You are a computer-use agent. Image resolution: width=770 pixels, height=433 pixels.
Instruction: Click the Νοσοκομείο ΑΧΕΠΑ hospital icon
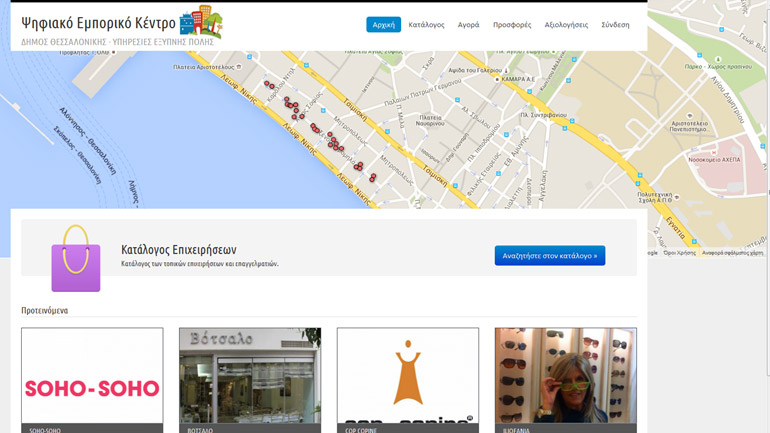[714, 151]
